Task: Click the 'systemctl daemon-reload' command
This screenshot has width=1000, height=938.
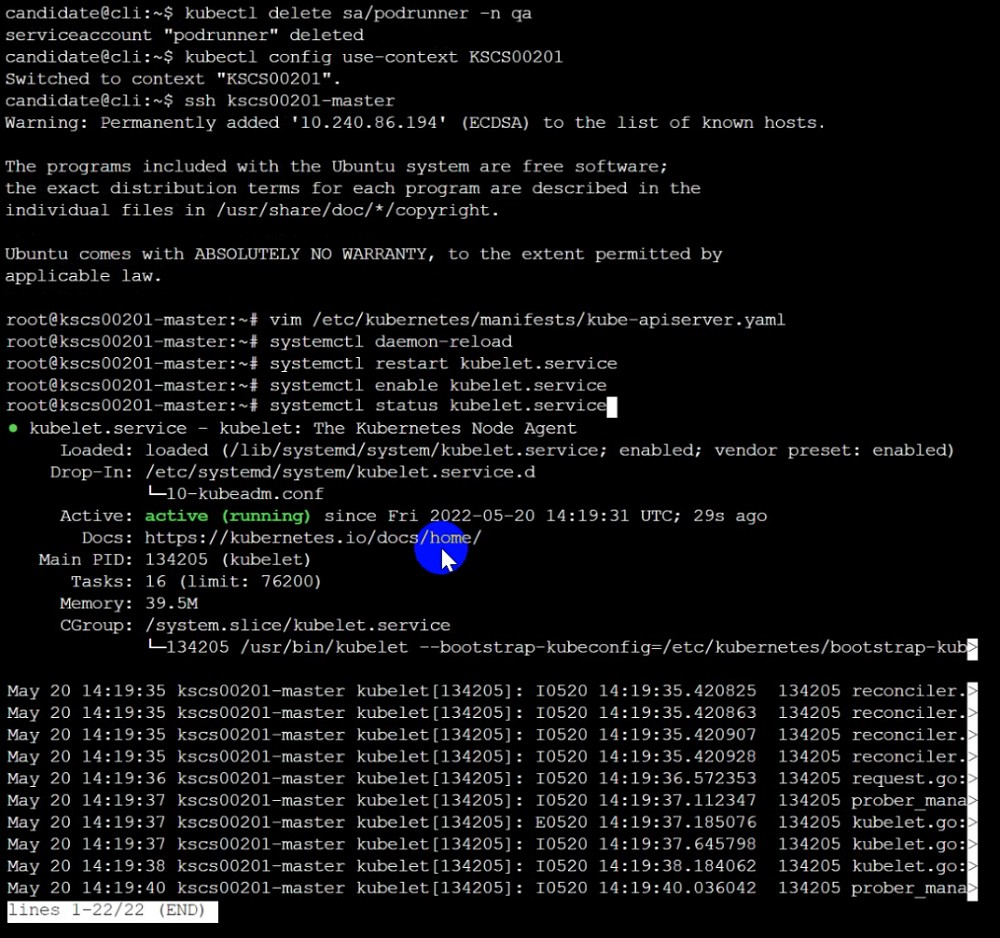Action: pyautogui.click(x=390, y=341)
